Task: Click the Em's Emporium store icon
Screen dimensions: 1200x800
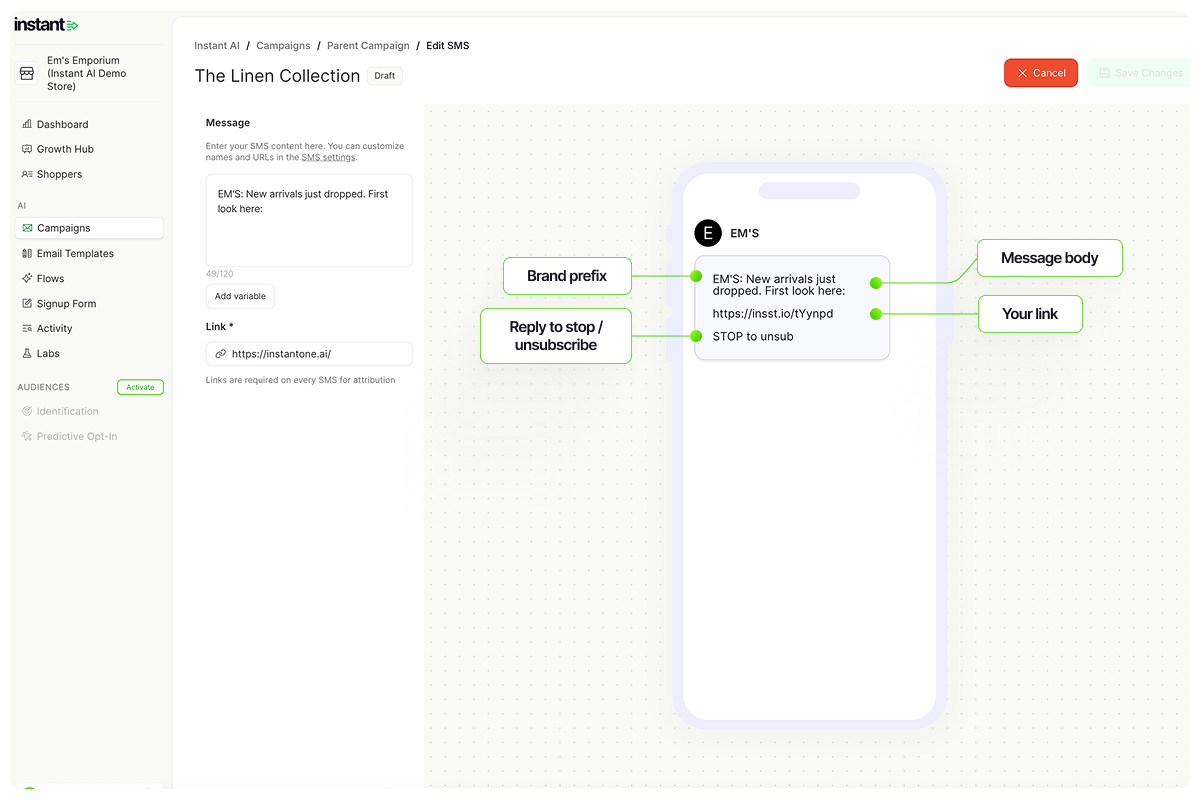Action: click(27, 73)
